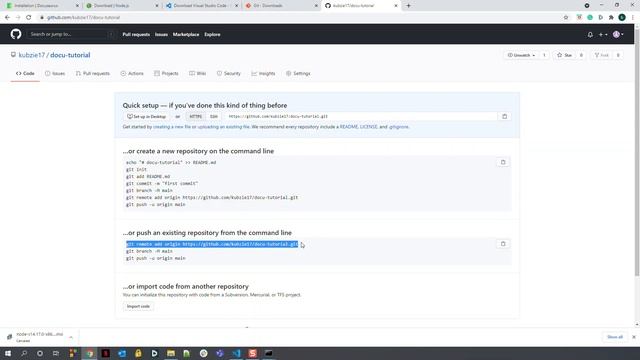Image resolution: width=640 pixels, height=360 pixels.
Task: Open Visual Studio Code from the taskbar
Action: point(236,353)
